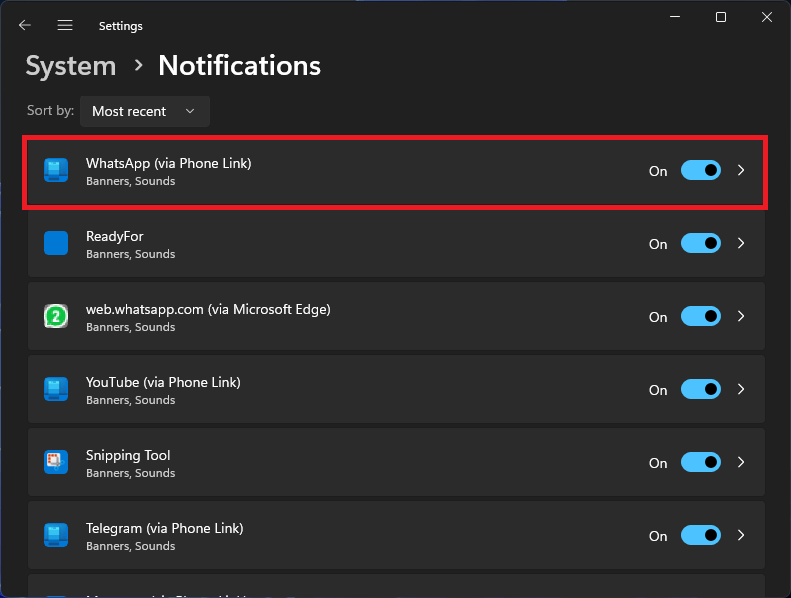Expand WhatsApp (via Phone Link) settings chevron
The height and width of the screenshot is (598, 791).
(741, 171)
